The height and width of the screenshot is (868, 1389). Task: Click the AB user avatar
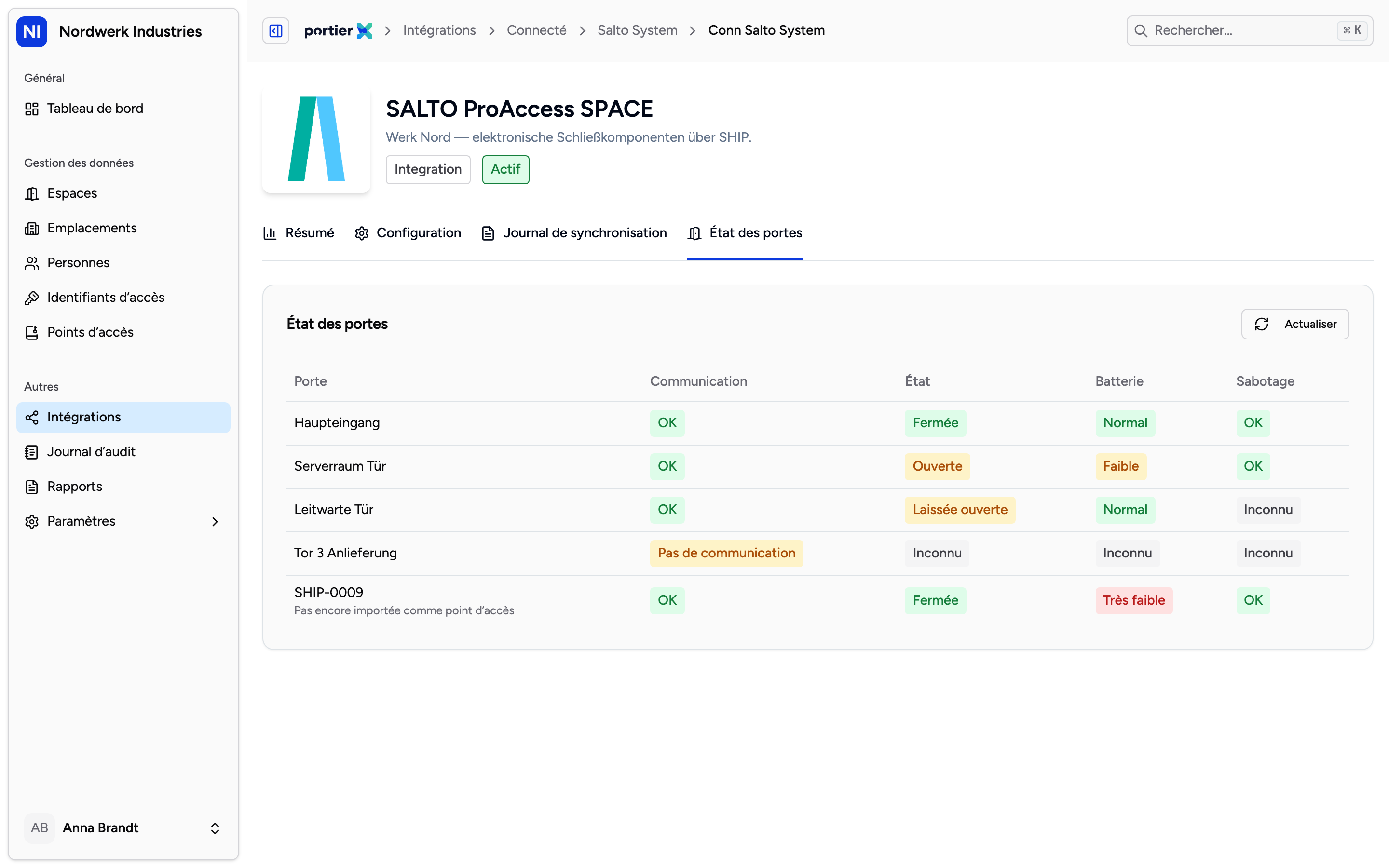pos(40,828)
